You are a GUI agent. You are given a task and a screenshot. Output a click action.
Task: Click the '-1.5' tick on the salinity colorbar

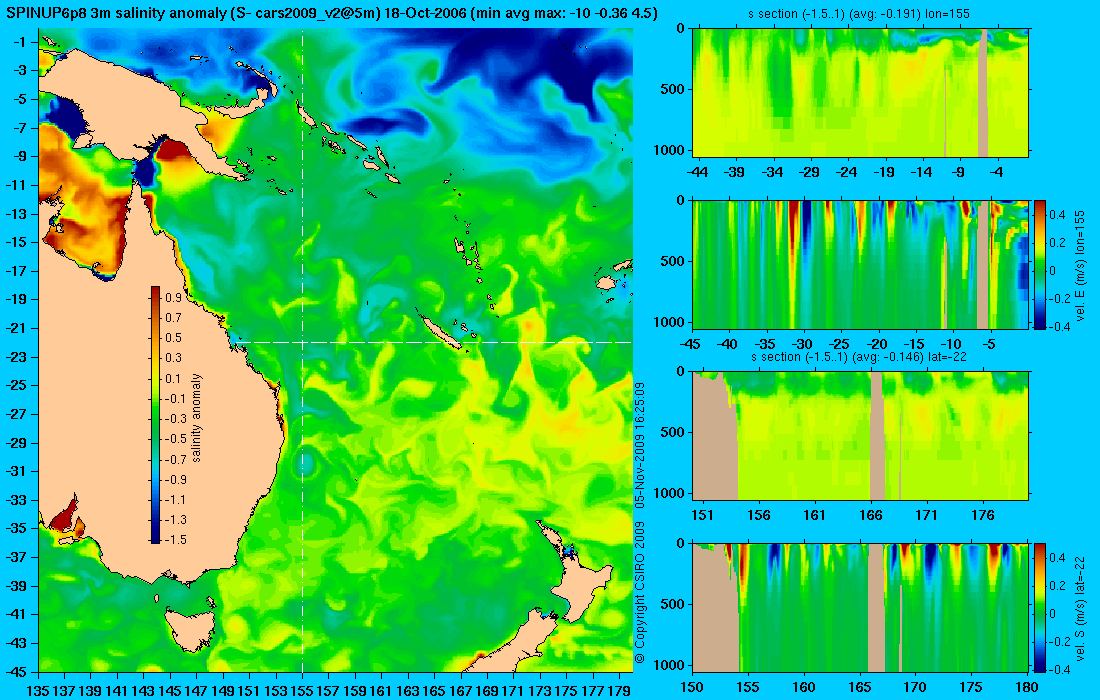coord(175,539)
